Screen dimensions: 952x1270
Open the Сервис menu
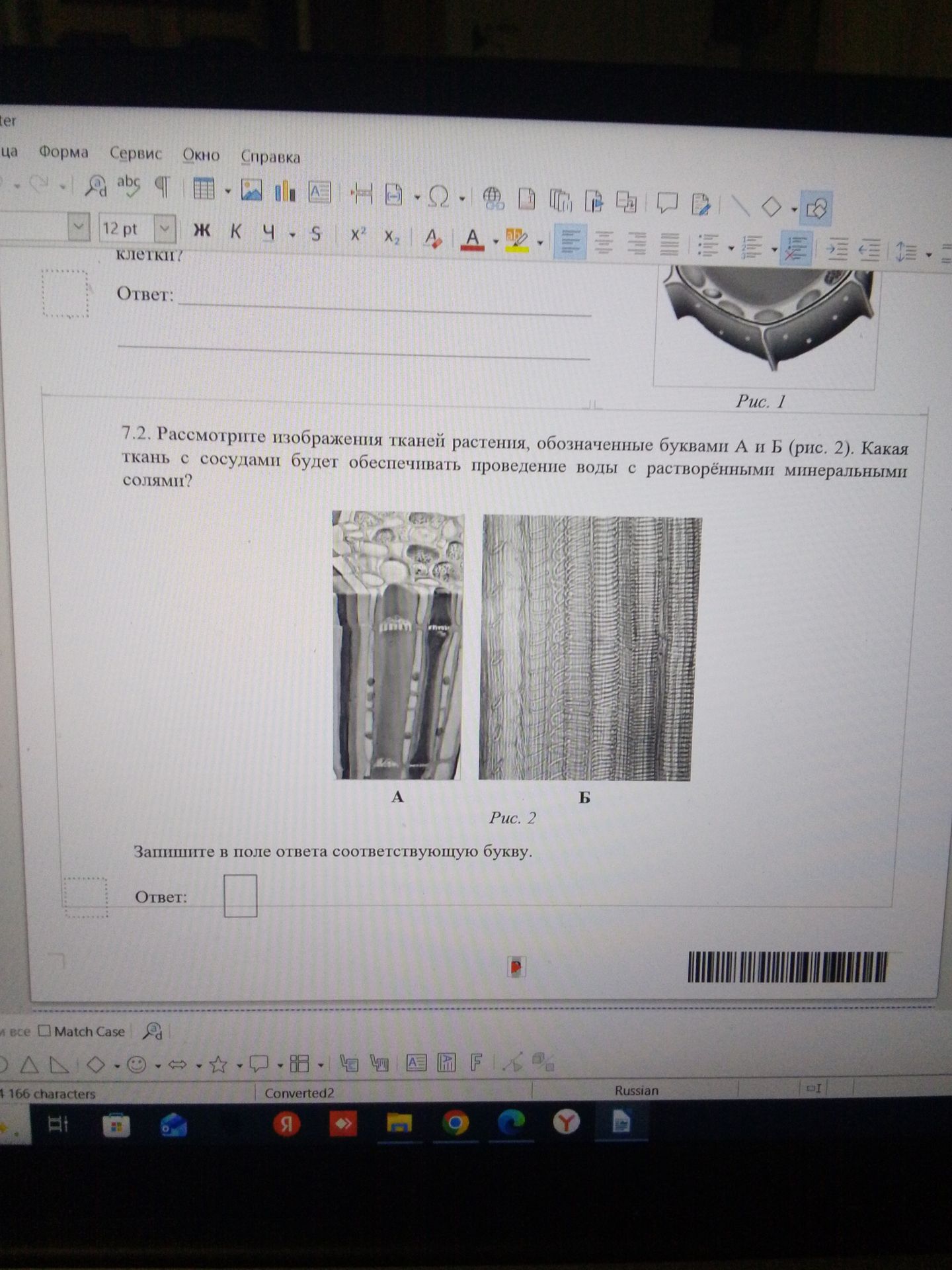click(136, 153)
